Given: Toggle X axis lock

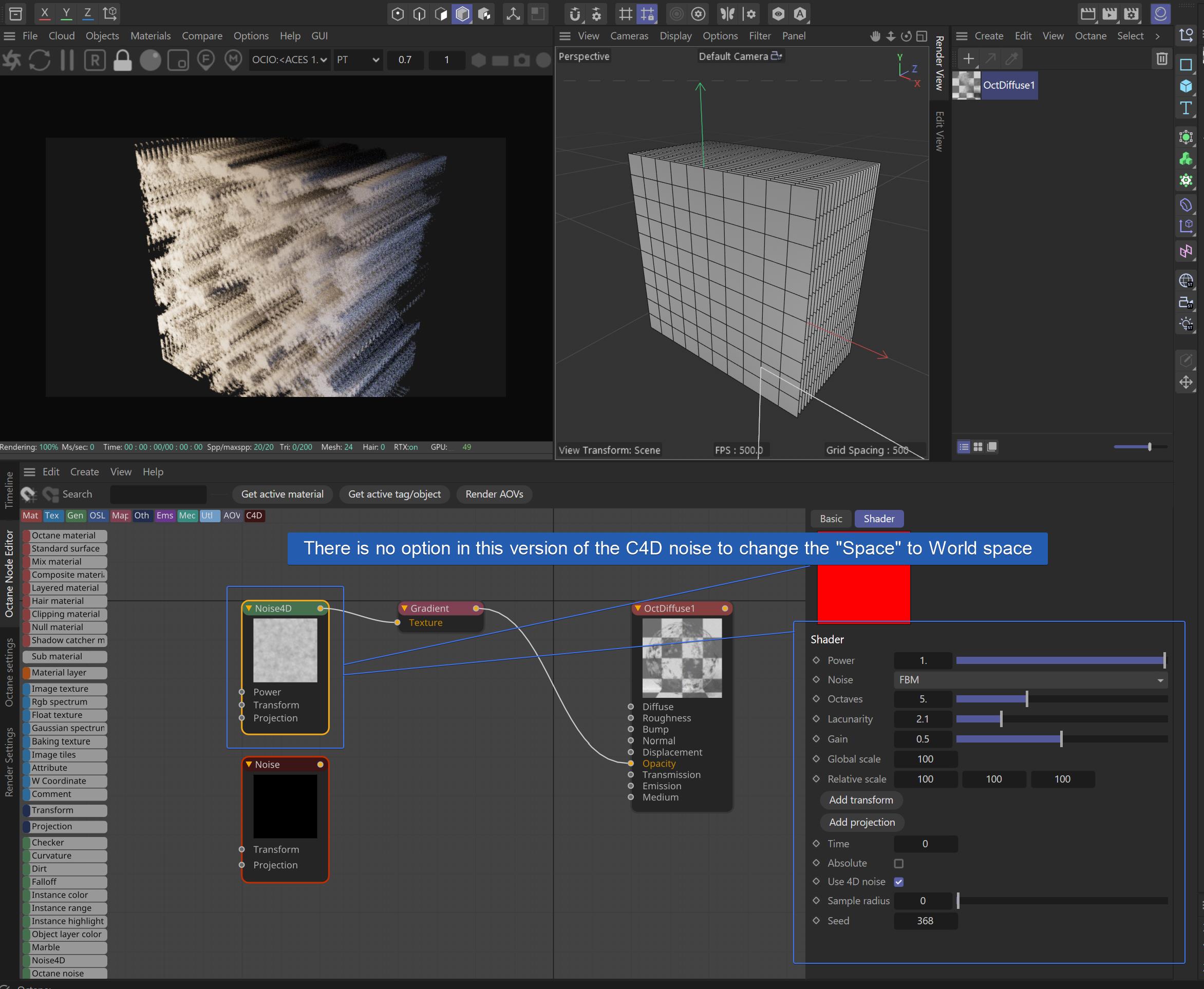Looking at the screenshot, I should (x=45, y=13).
